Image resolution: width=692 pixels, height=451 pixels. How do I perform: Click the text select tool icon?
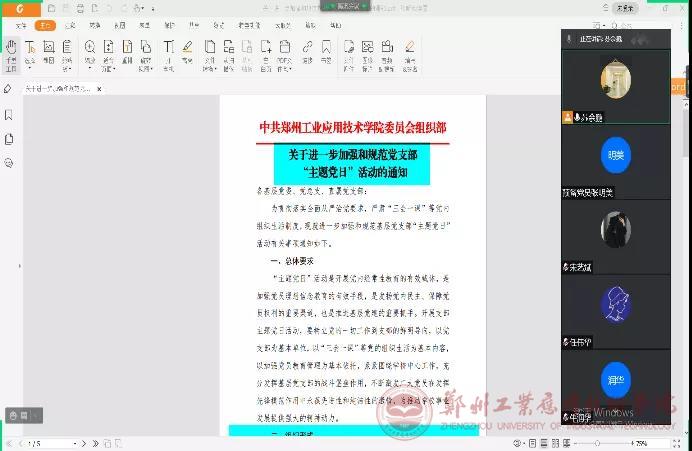(29, 51)
